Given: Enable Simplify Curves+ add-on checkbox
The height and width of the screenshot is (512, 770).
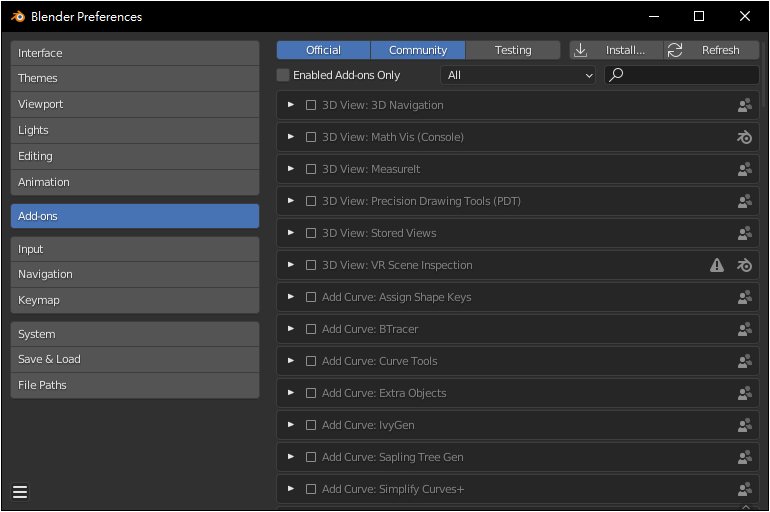Looking at the screenshot, I should [x=311, y=489].
